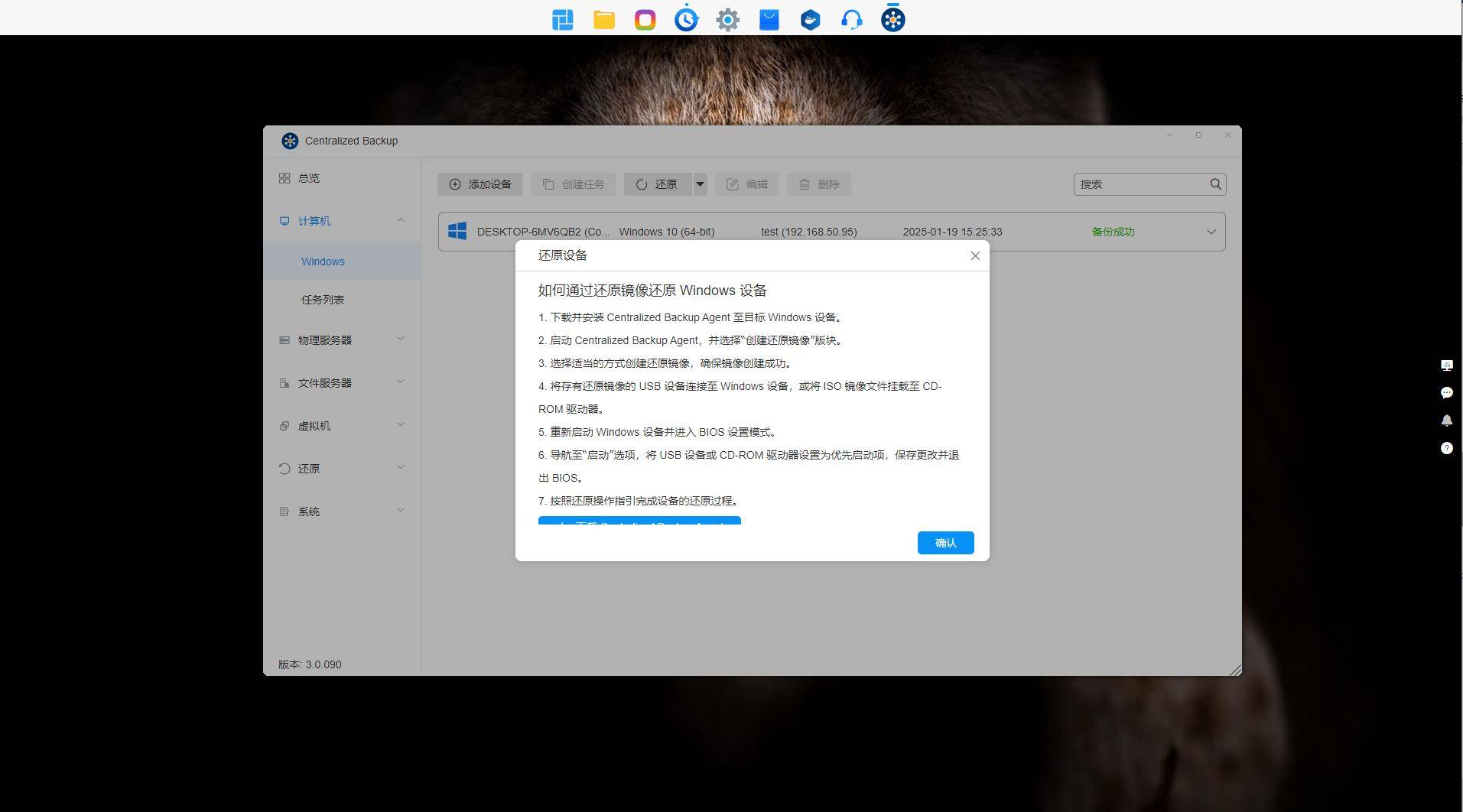Screen dimensions: 1463x812
Task: Open the notification bell on right edge
Action: point(1446,421)
